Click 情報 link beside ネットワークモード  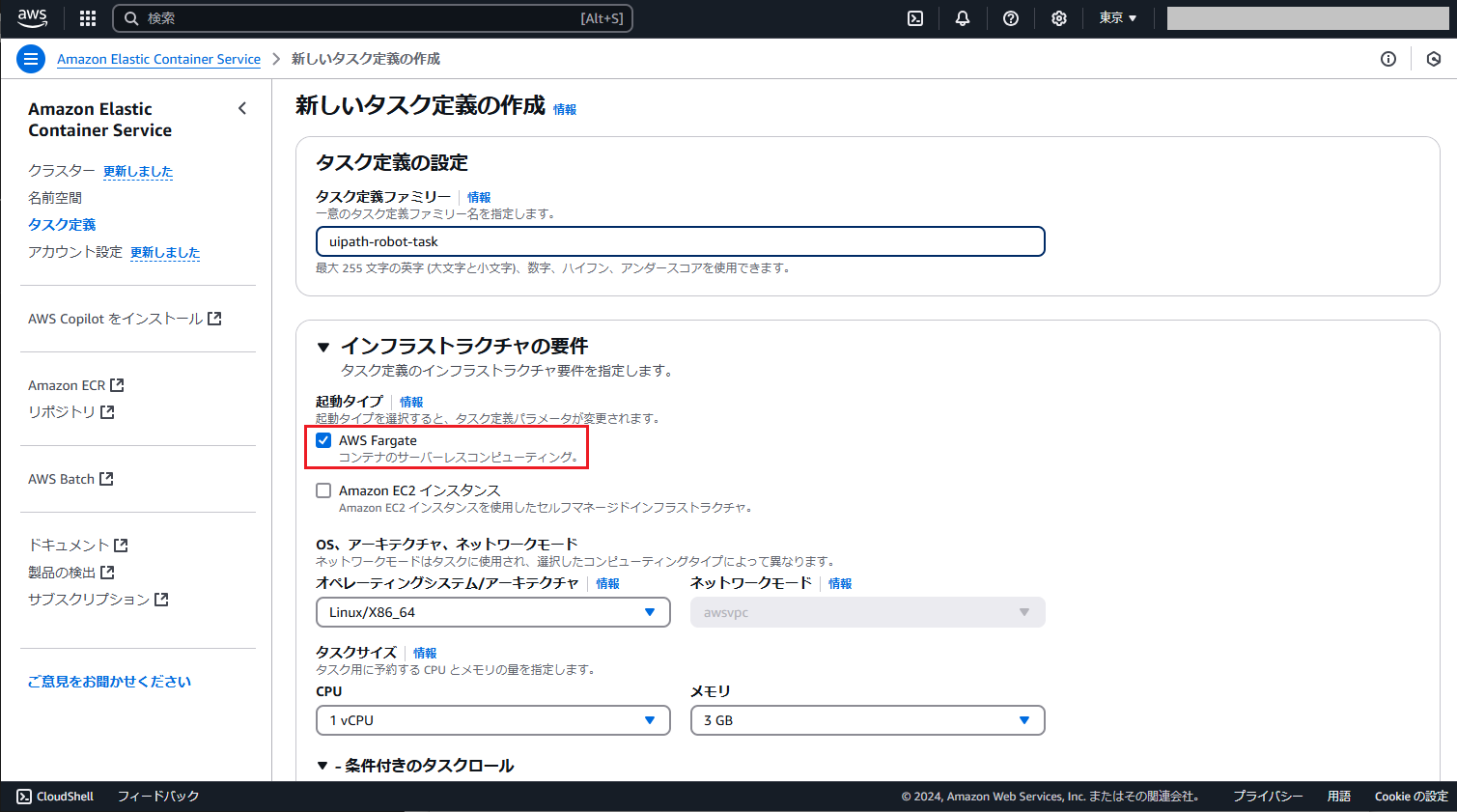(840, 583)
